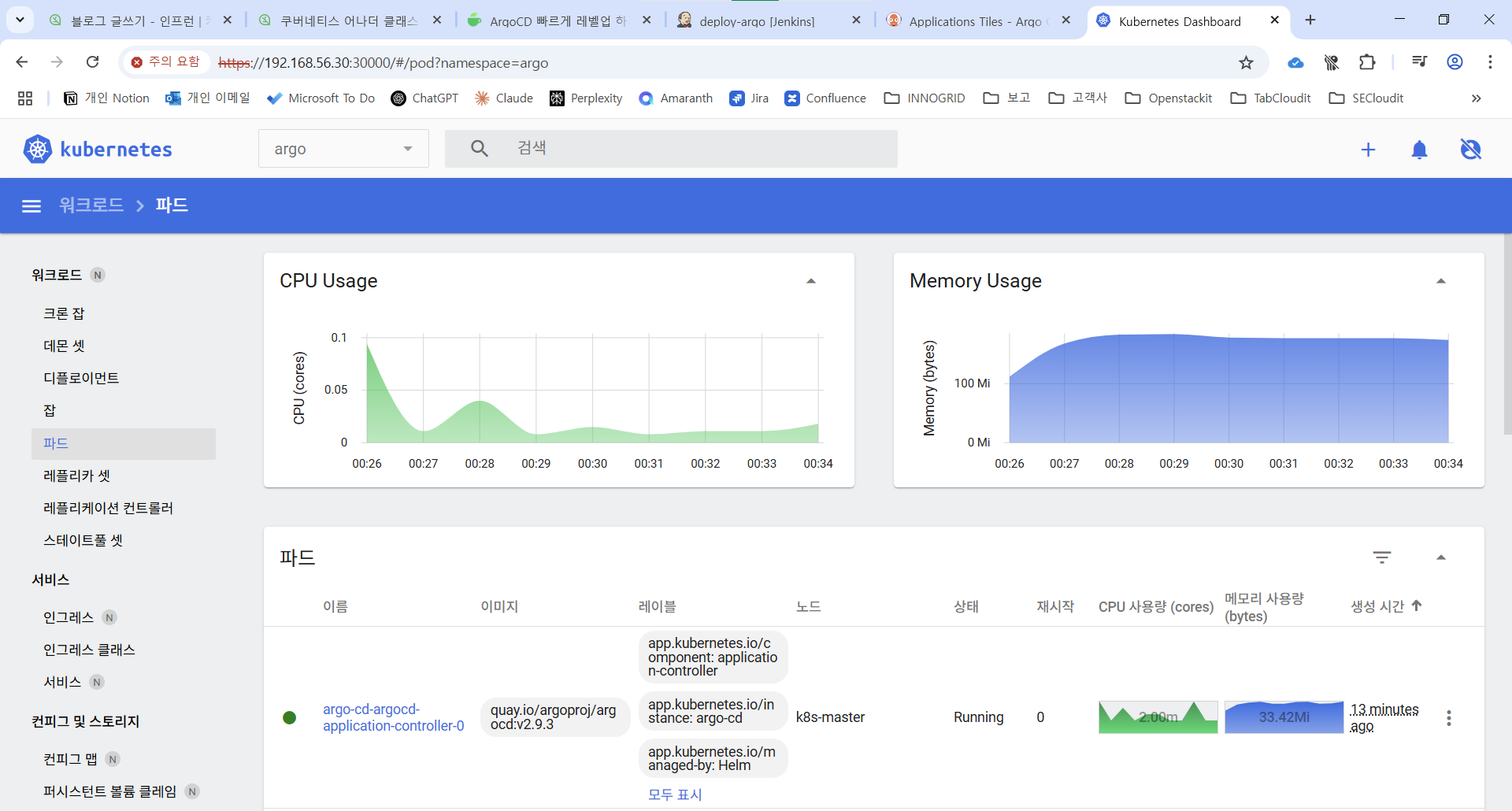Open the notifications bell icon
Viewport: 1512px width, 811px height.
(x=1419, y=150)
